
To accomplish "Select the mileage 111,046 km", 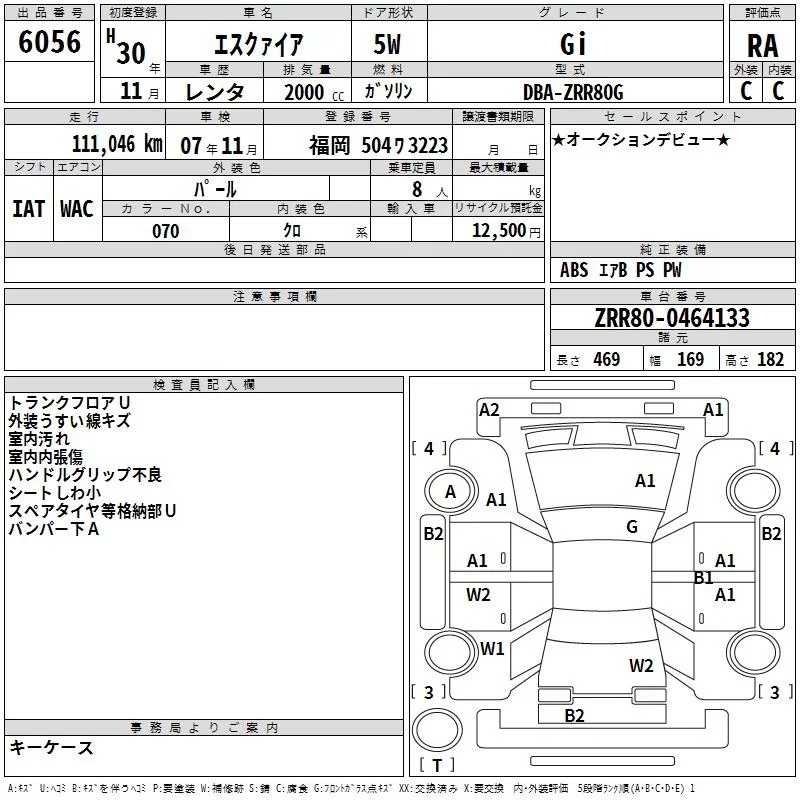I will pos(117,144).
